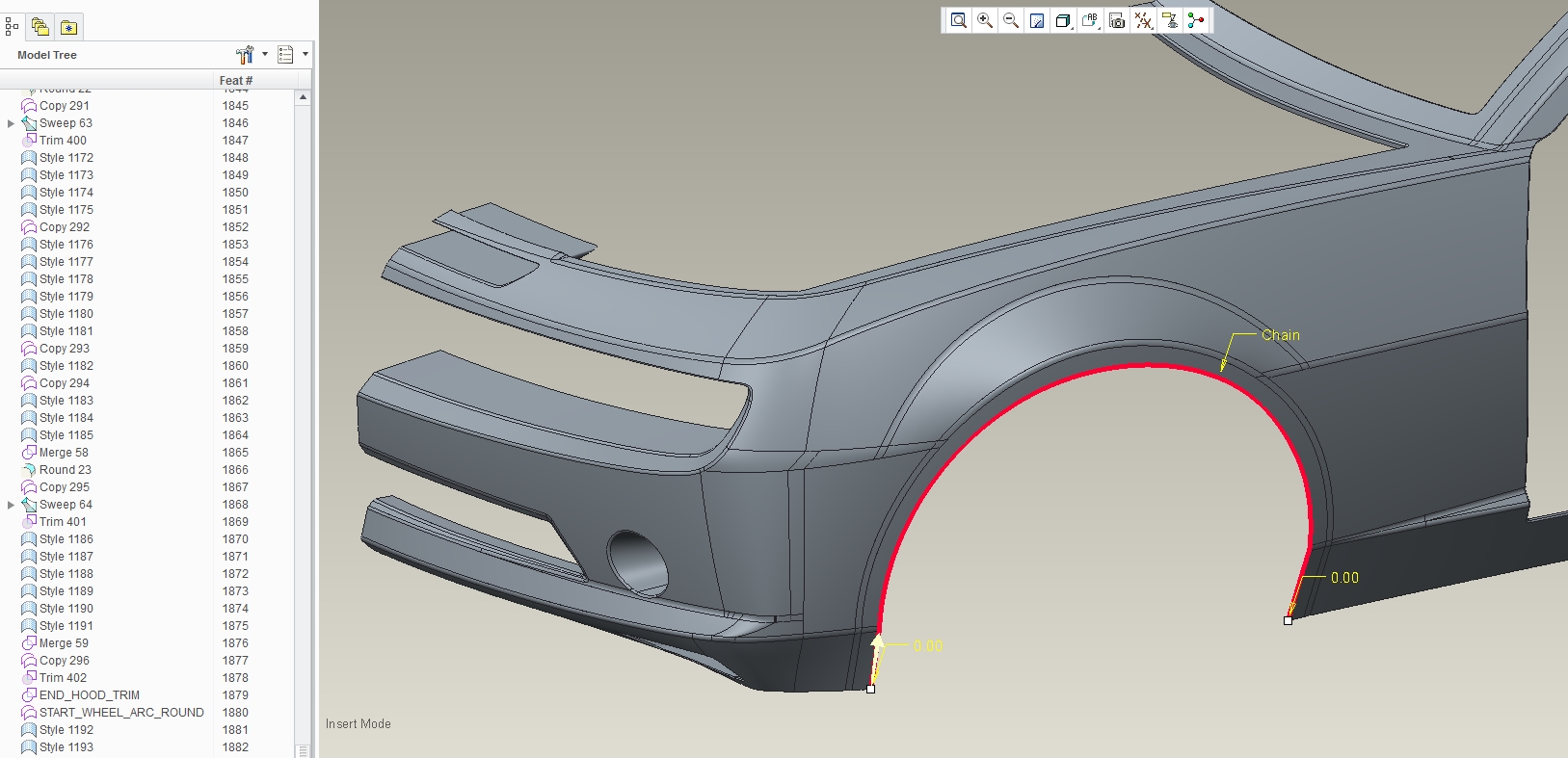Click the Trim 401 feature icon
Screen dimensions: 1568x758
coord(29,522)
